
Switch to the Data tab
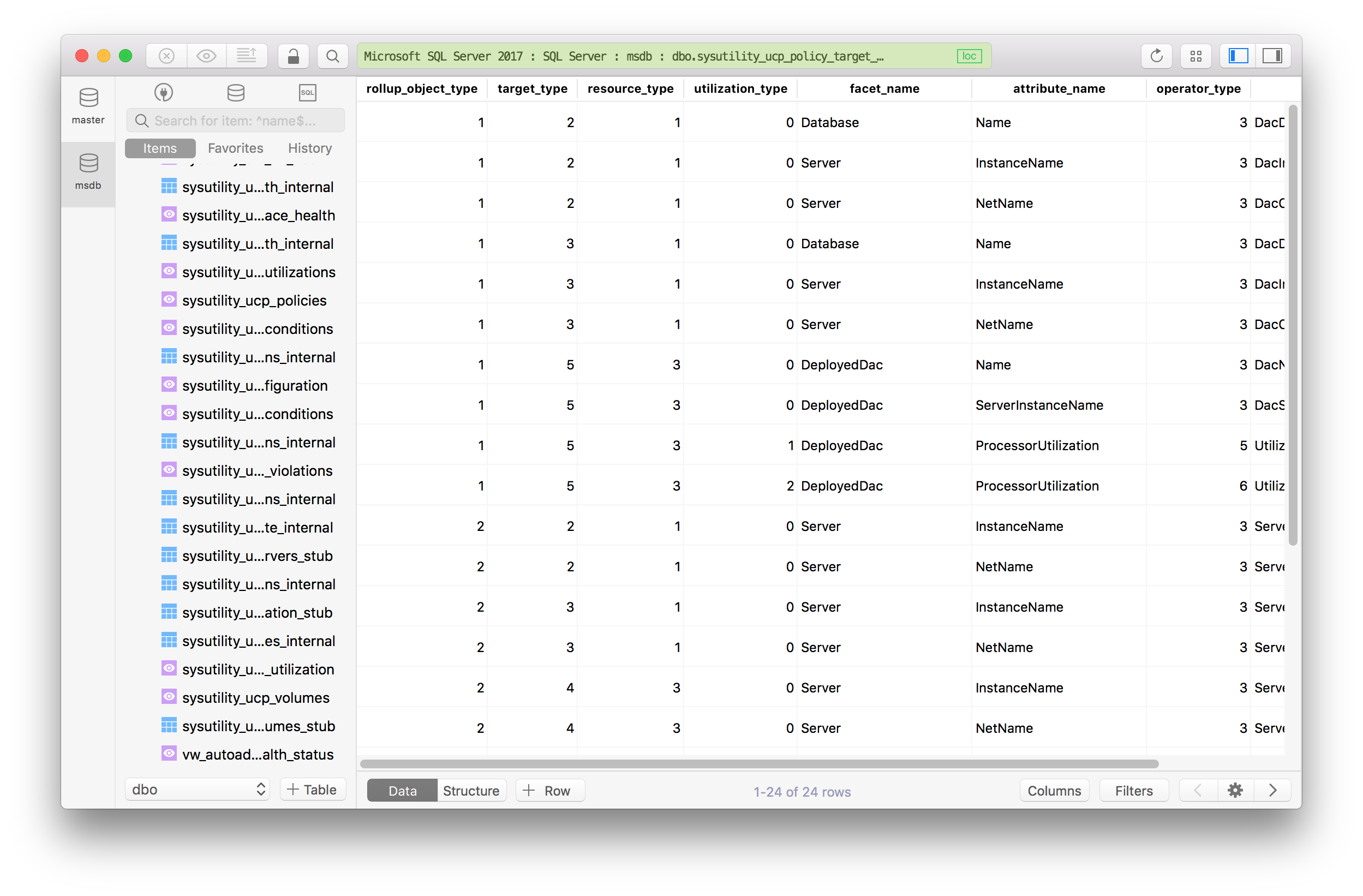pyautogui.click(x=400, y=791)
